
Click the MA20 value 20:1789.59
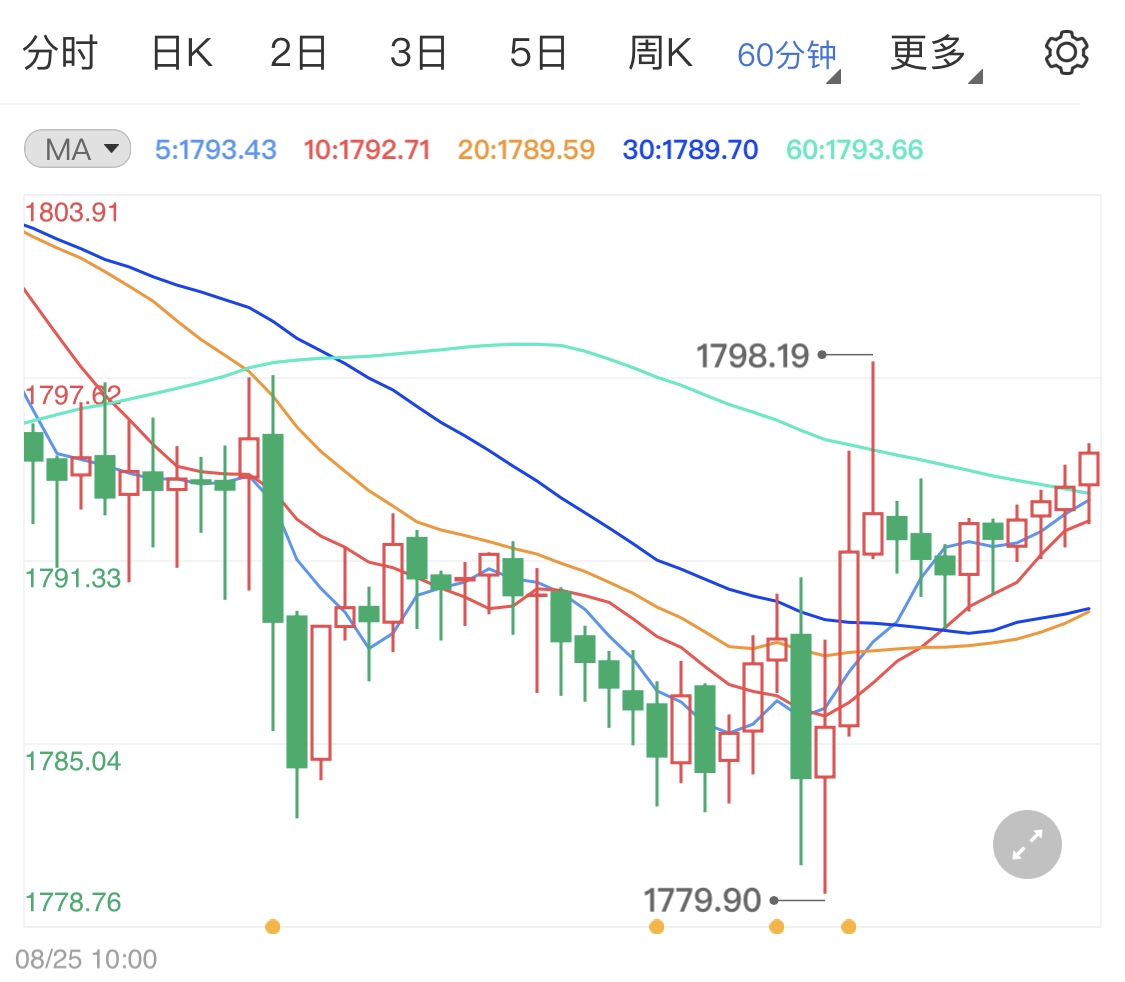tap(526, 150)
